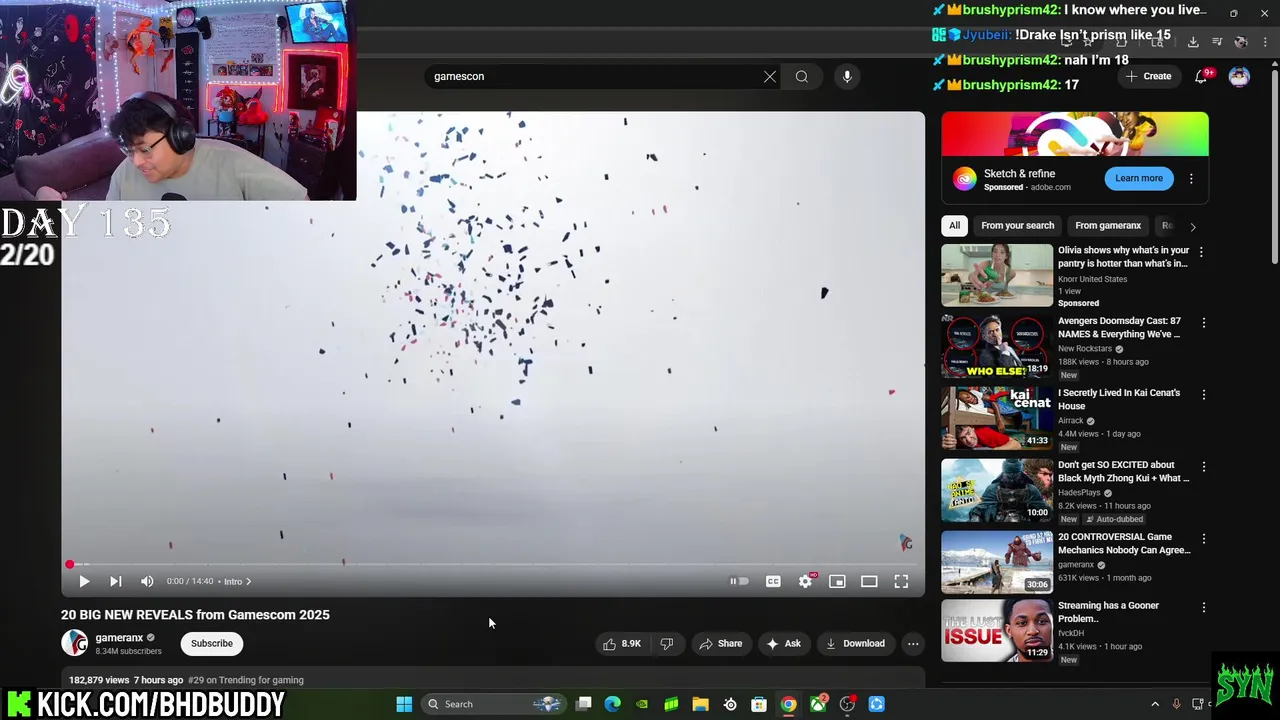This screenshot has height=720, width=1280.
Task: Click Learn more on Adobe ad
Action: pos(1139,178)
